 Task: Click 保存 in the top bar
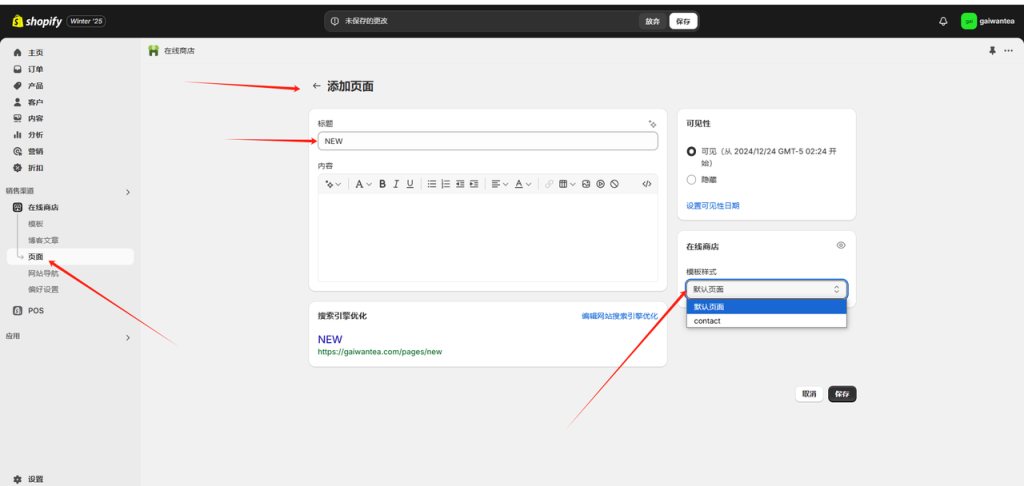point(683,22)
